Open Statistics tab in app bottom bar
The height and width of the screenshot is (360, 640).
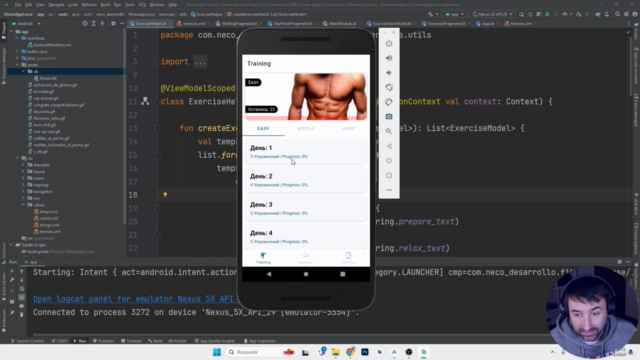pos(306,258)
